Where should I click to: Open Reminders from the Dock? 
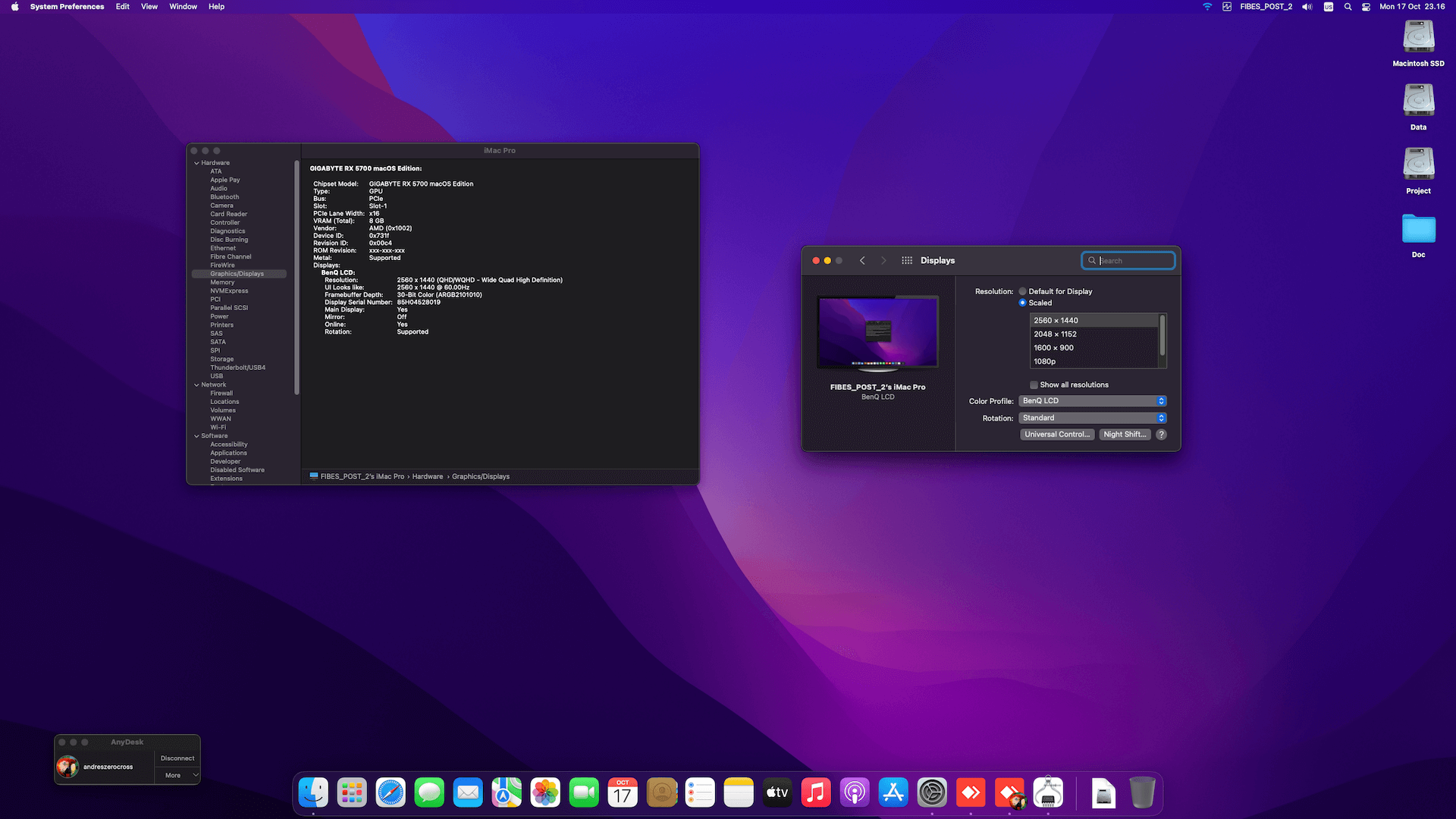[x=700, y=793]
